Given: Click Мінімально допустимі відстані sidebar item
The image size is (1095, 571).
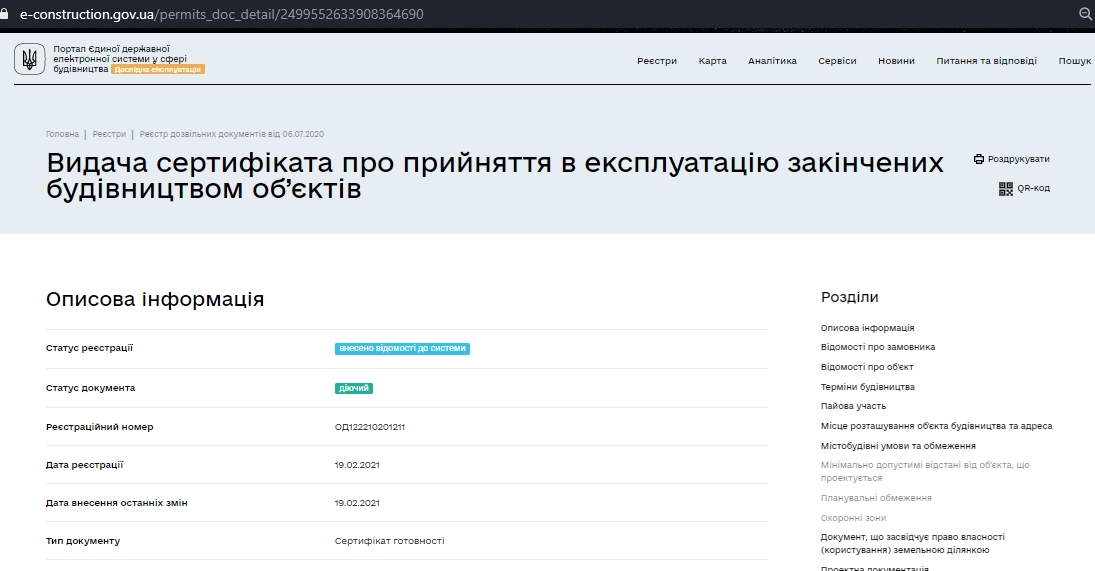Looking at the screenshot, I should tap(925, 471).
